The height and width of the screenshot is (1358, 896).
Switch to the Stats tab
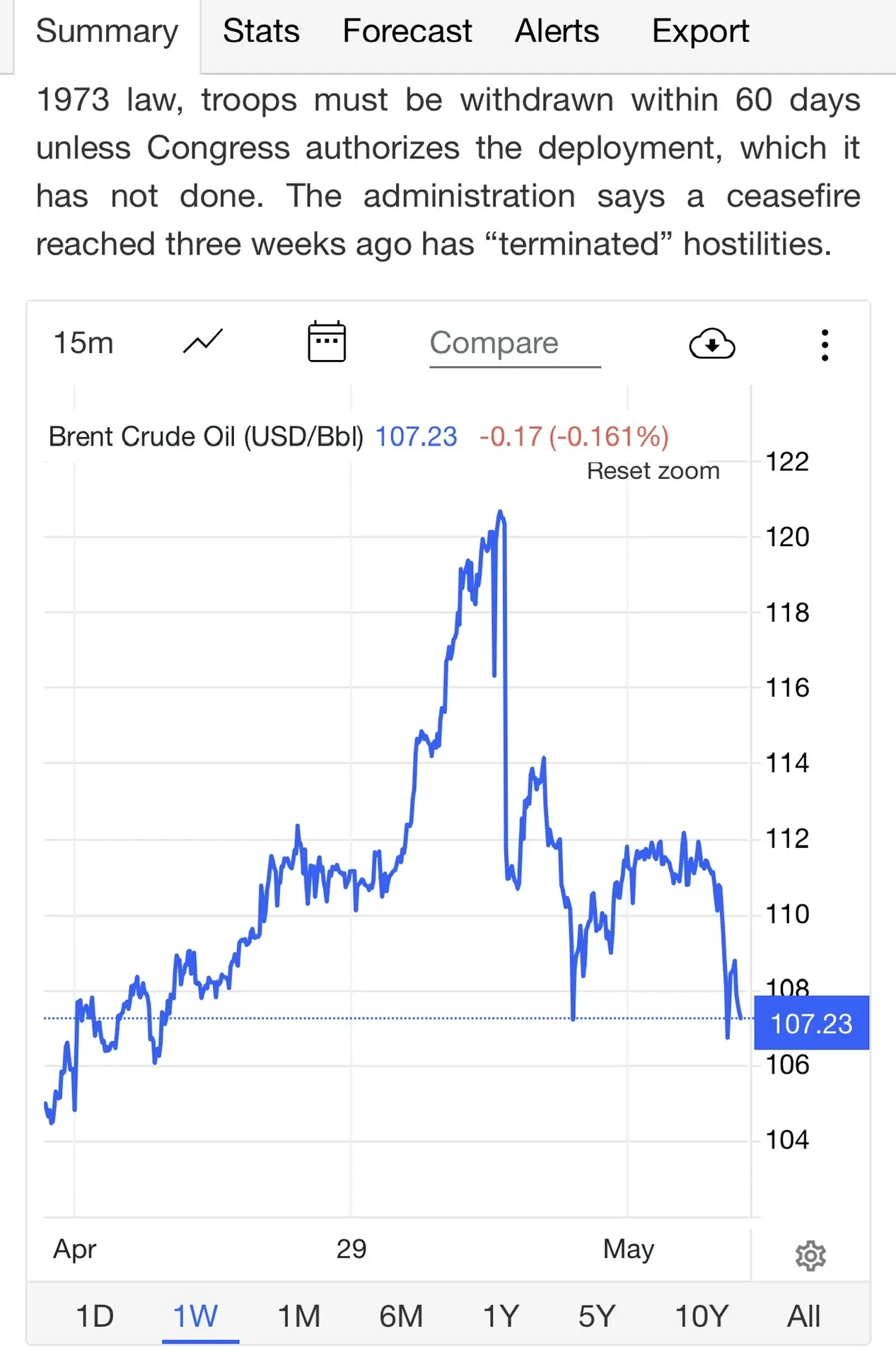tap(261, 31)
